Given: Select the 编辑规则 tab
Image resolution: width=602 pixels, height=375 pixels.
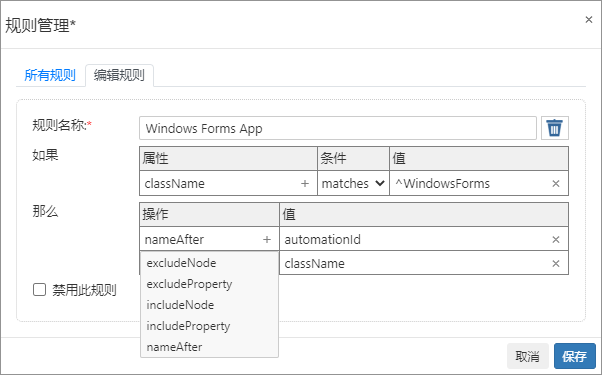Looking at the screenshot, I should pos(119,75).
